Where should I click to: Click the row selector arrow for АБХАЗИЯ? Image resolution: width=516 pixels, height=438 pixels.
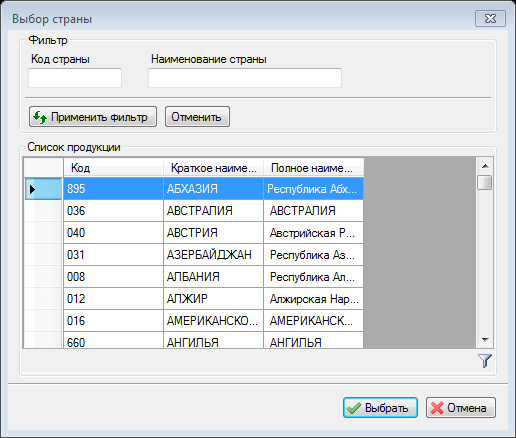coord(32,189)
